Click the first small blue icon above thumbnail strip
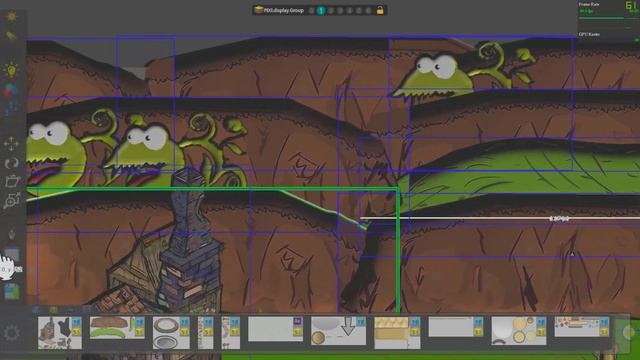This screenshot has width=640, height=360. click(x=36, y=310)
